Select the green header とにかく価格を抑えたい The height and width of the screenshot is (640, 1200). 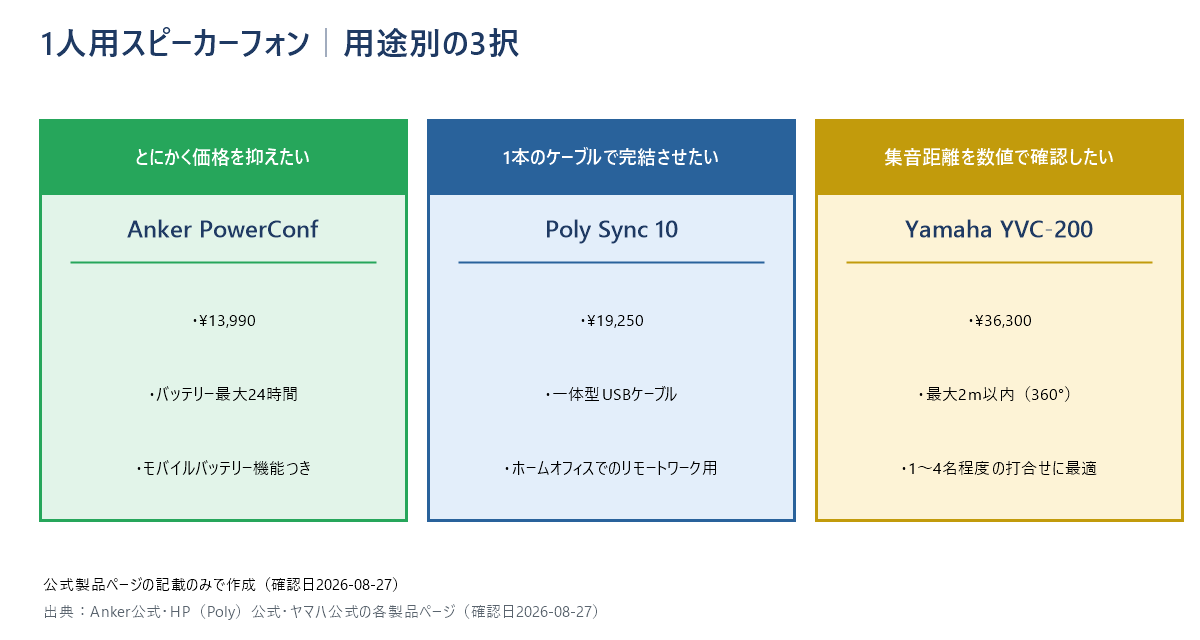coord(223,157)
